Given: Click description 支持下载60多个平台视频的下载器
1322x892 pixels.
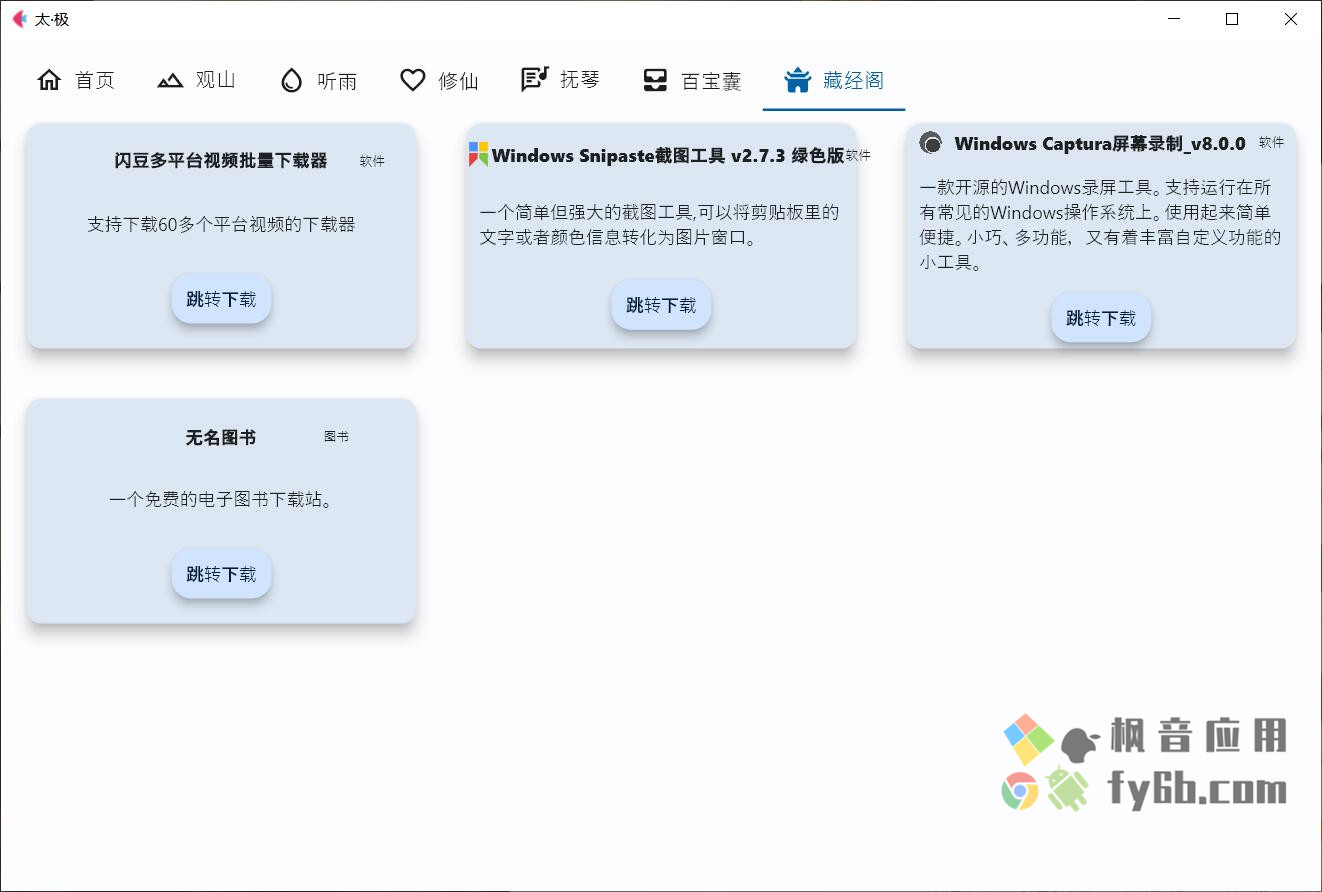Looking at the screenshot, I should [x=221, y=224].
